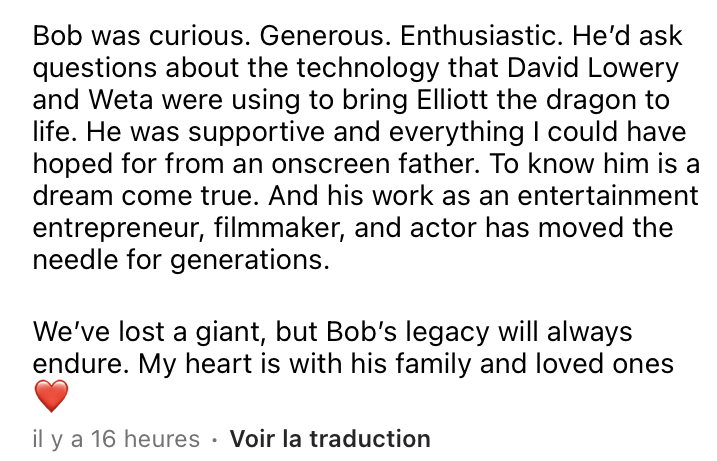Click the word 'entrepreneur' in the caption
Viewport: 717px width, 461px height.
118,229
